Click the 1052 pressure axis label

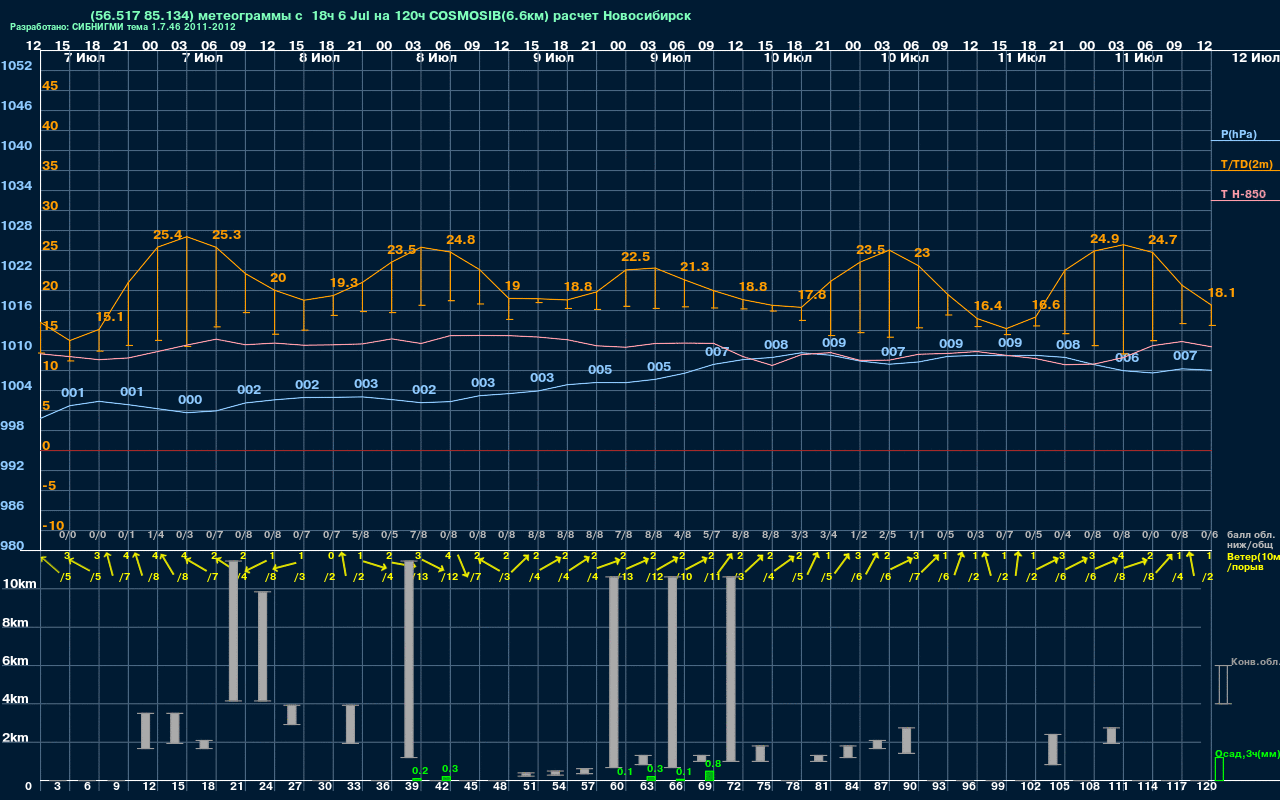tap(16, 66)
